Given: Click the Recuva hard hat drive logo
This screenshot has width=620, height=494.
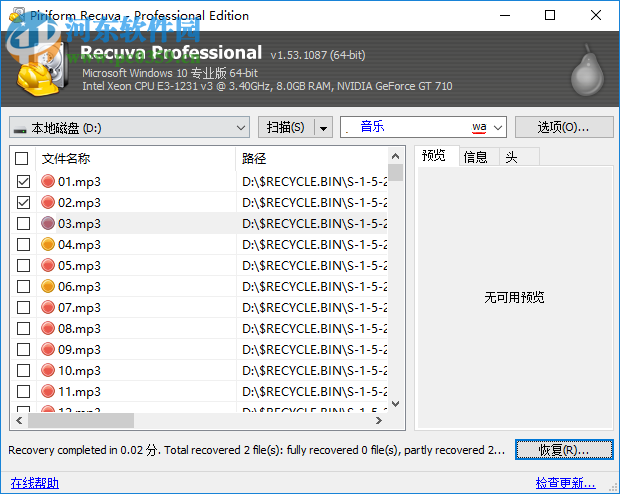Looking at the screenshot, I should pos(41,70).
